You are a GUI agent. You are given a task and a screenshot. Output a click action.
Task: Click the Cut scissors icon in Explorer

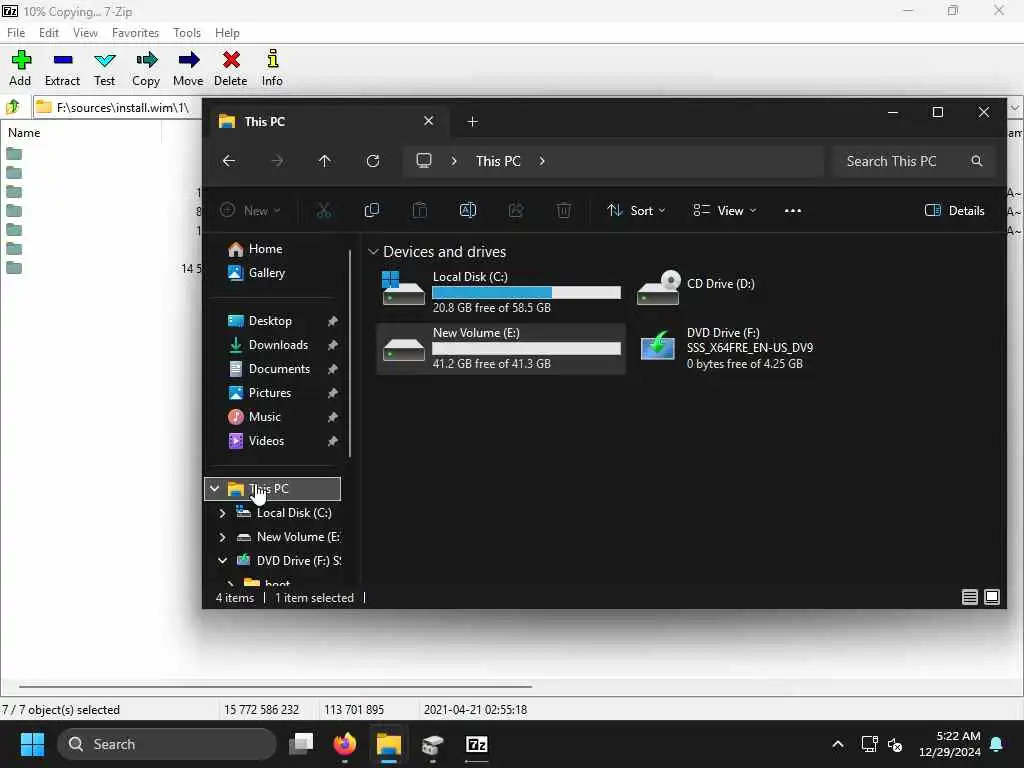[324, 210]
